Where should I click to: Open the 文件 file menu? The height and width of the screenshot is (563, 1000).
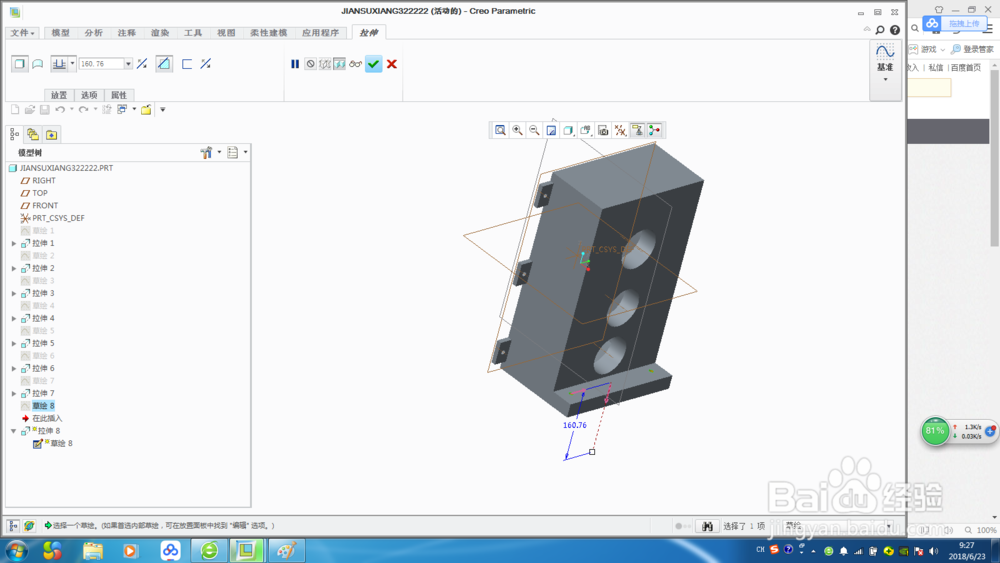click(x=22, y=33)
